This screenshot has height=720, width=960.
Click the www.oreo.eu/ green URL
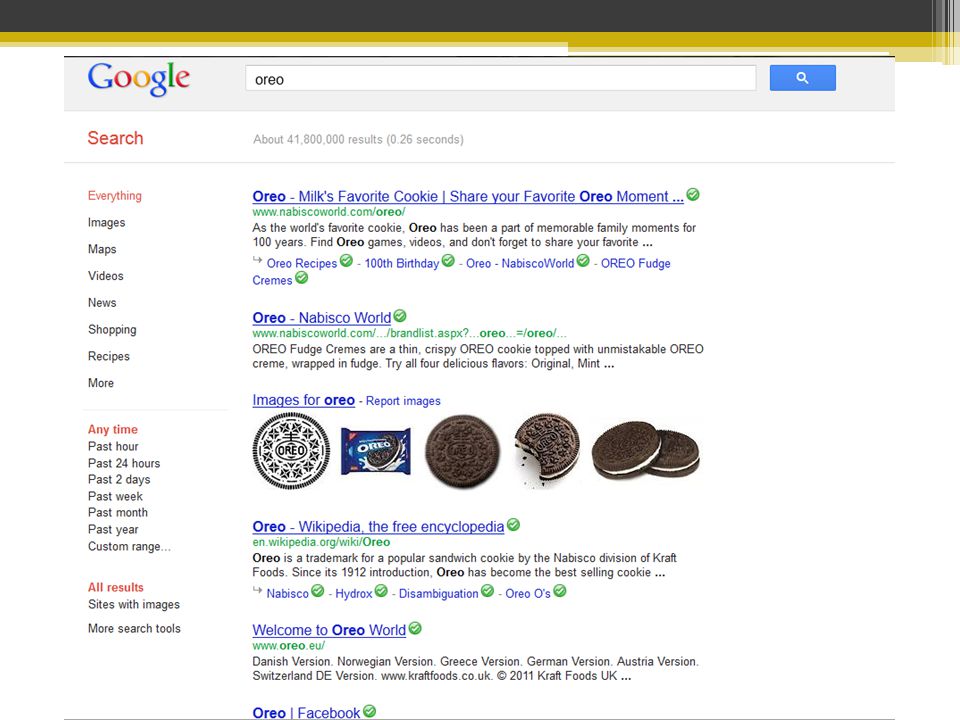point(288,645)
